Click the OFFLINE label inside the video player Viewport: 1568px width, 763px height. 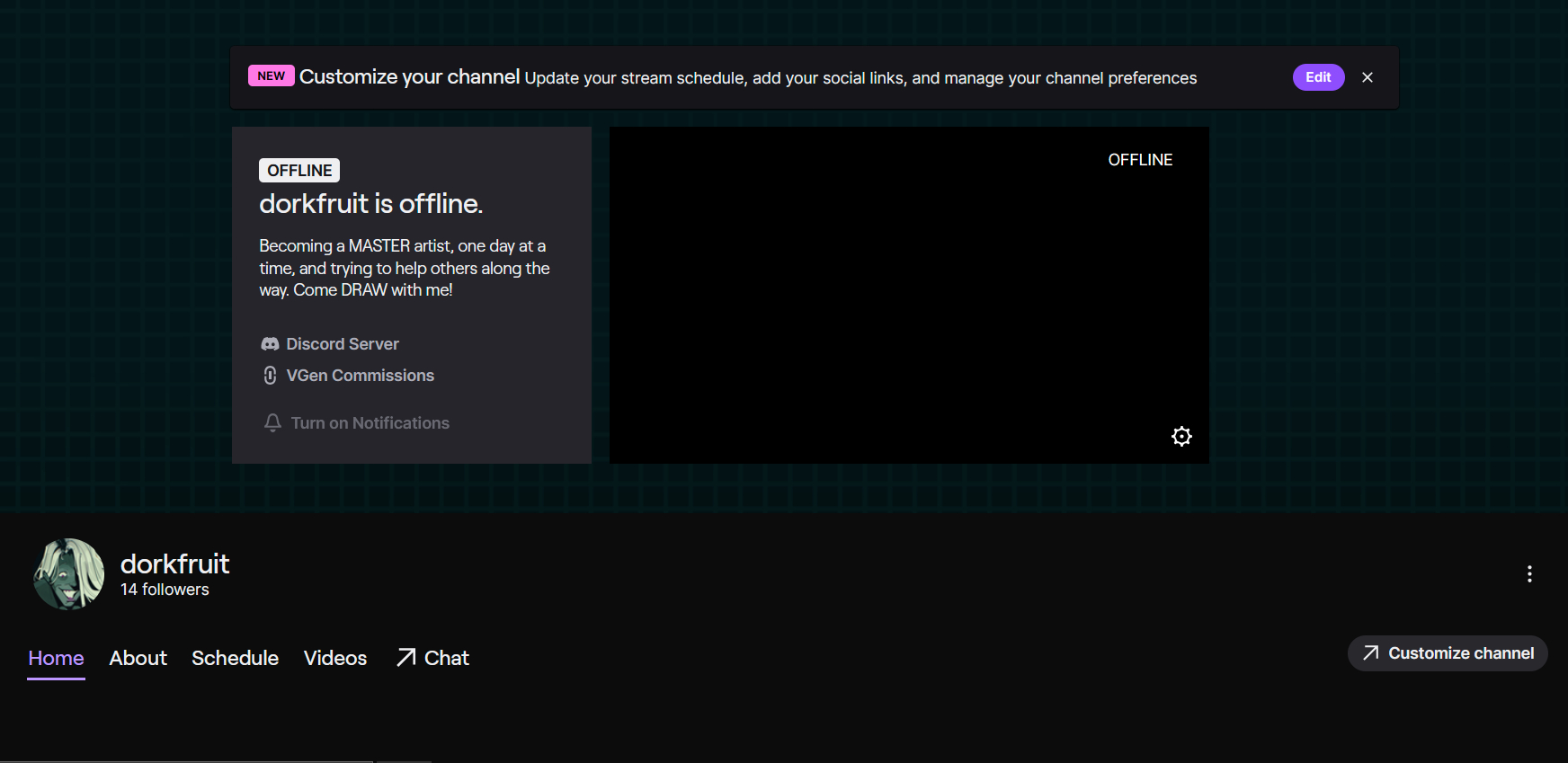[x=1140, y=160]
